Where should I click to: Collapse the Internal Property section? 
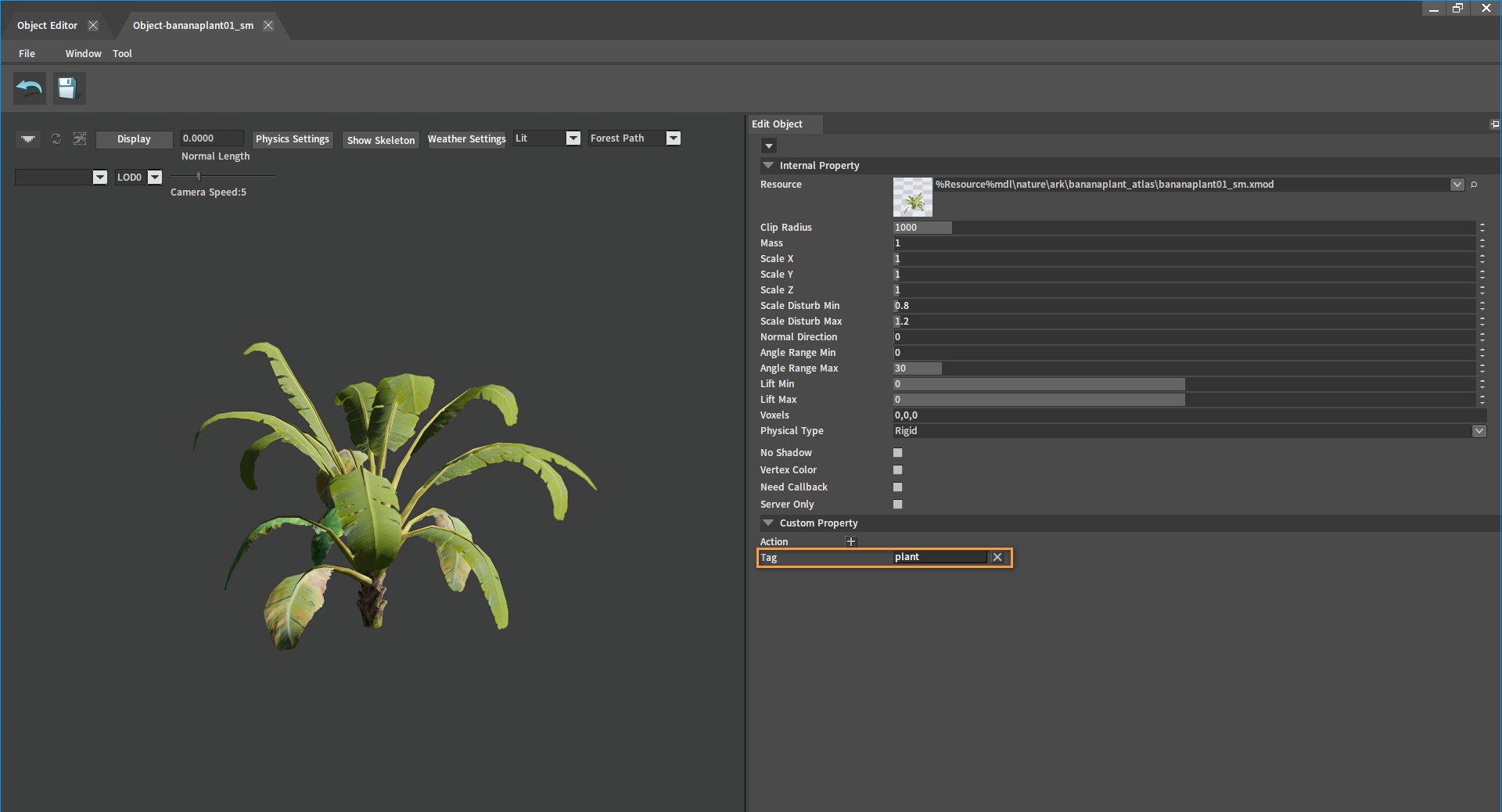click(x=768, y=166)
